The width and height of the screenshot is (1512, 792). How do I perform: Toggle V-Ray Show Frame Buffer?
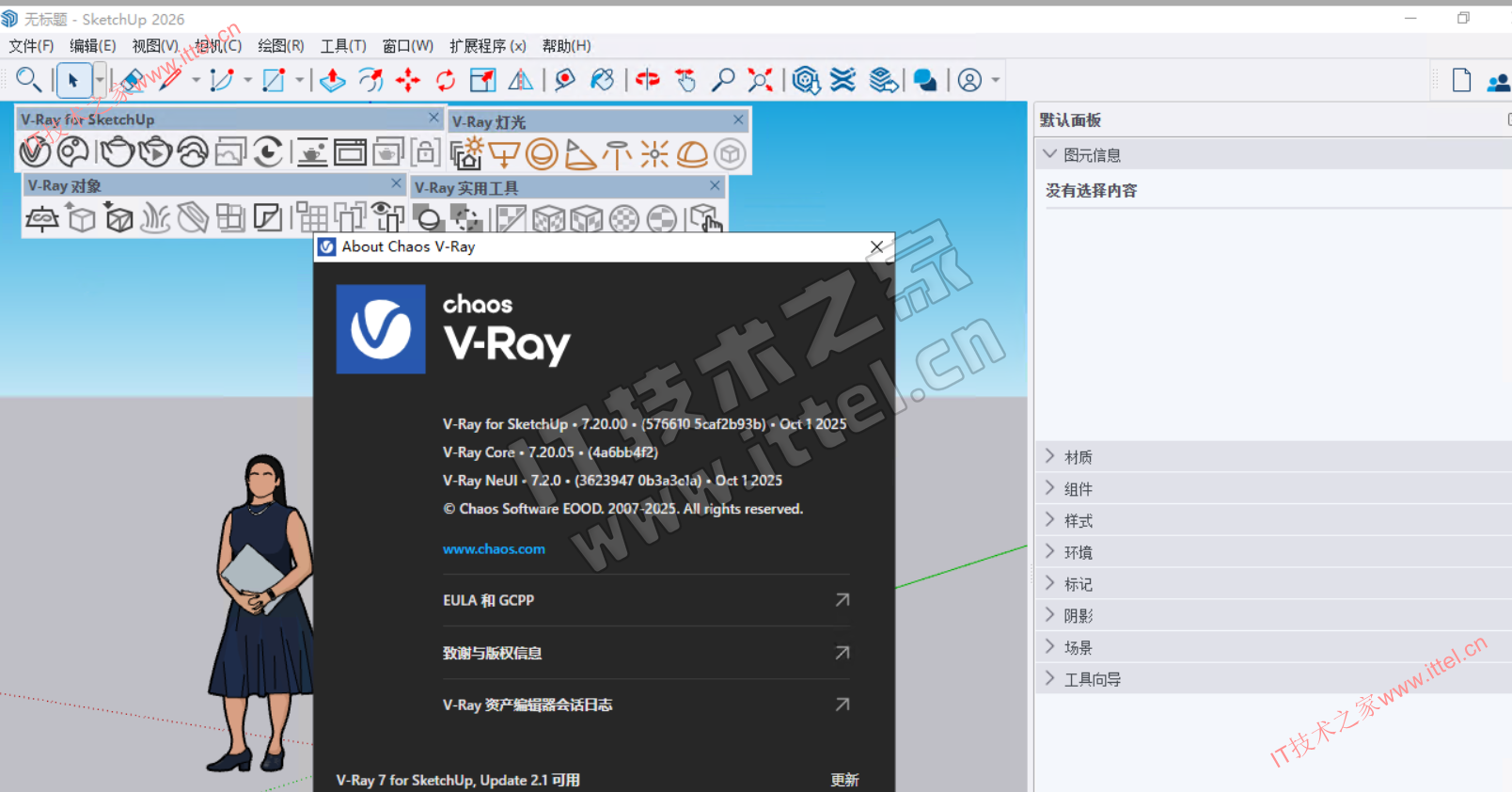pyautogui.click(x=350, y=152)
